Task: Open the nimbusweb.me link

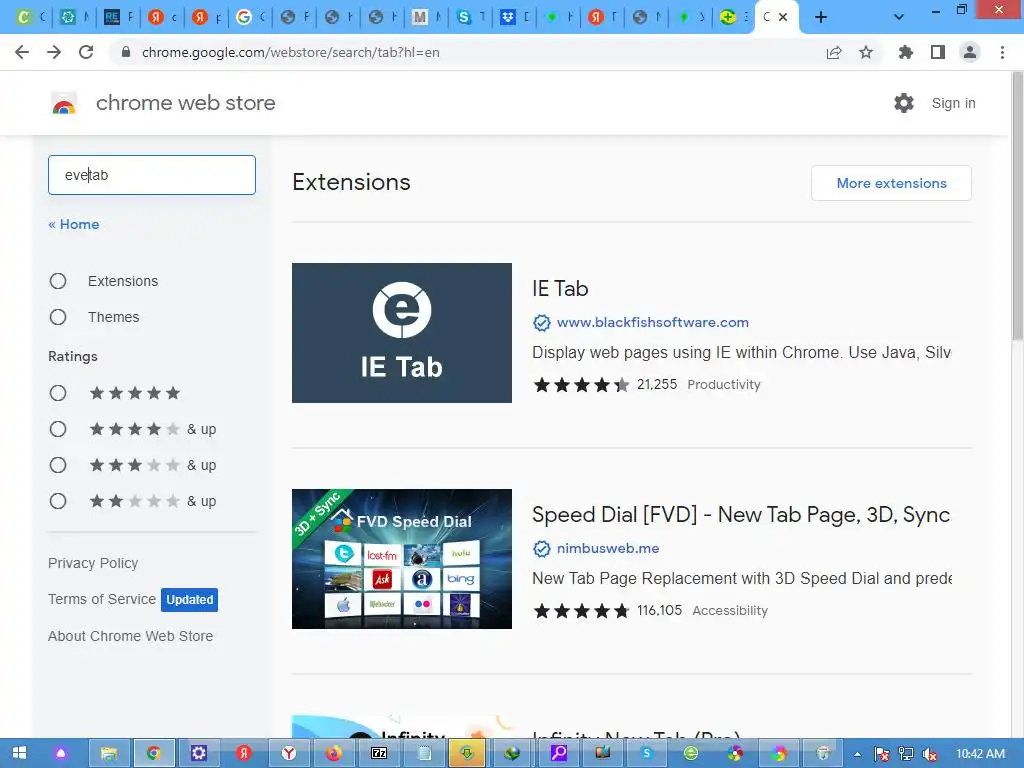Action: [608, 549]
